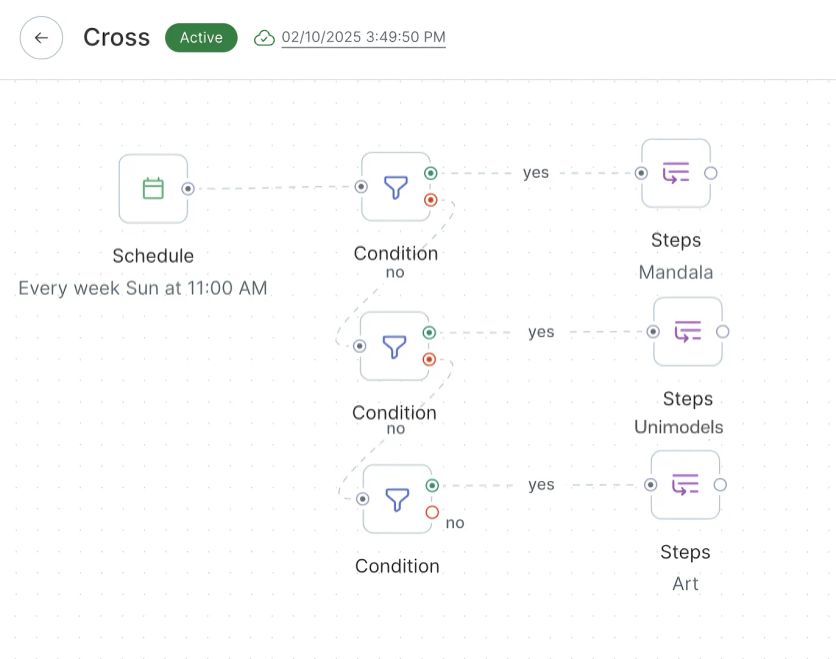
Task: Click the Art Steps node icon
Action: (685, 485)
